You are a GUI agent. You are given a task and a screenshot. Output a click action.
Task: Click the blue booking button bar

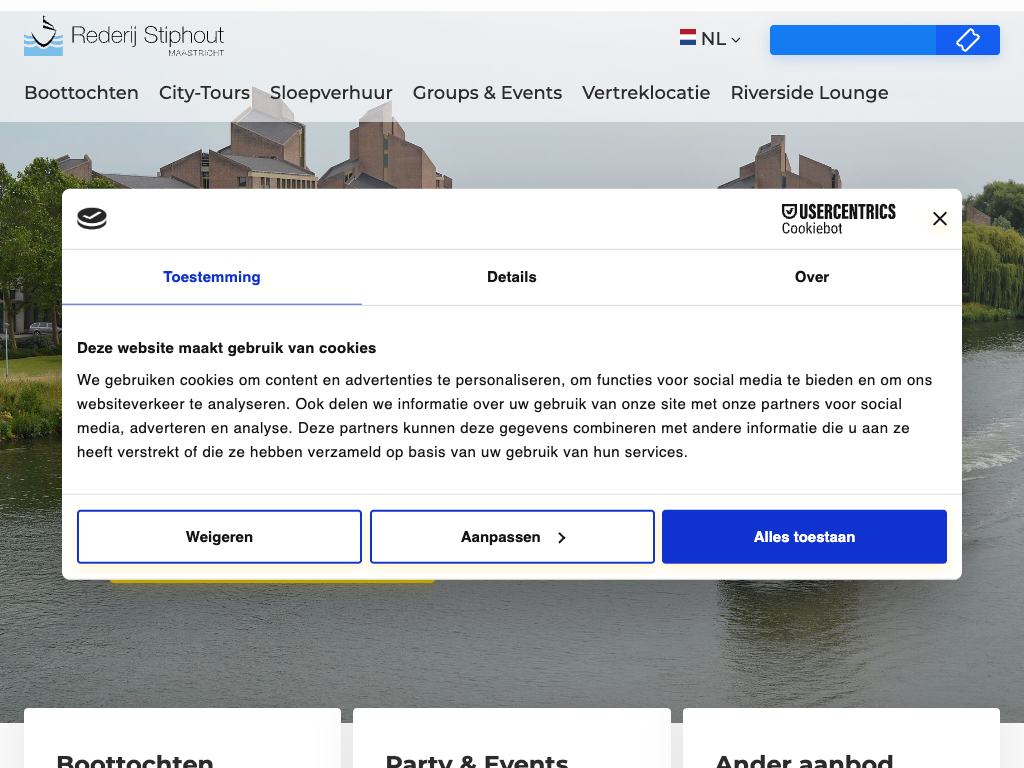click(x=853, y=40)
